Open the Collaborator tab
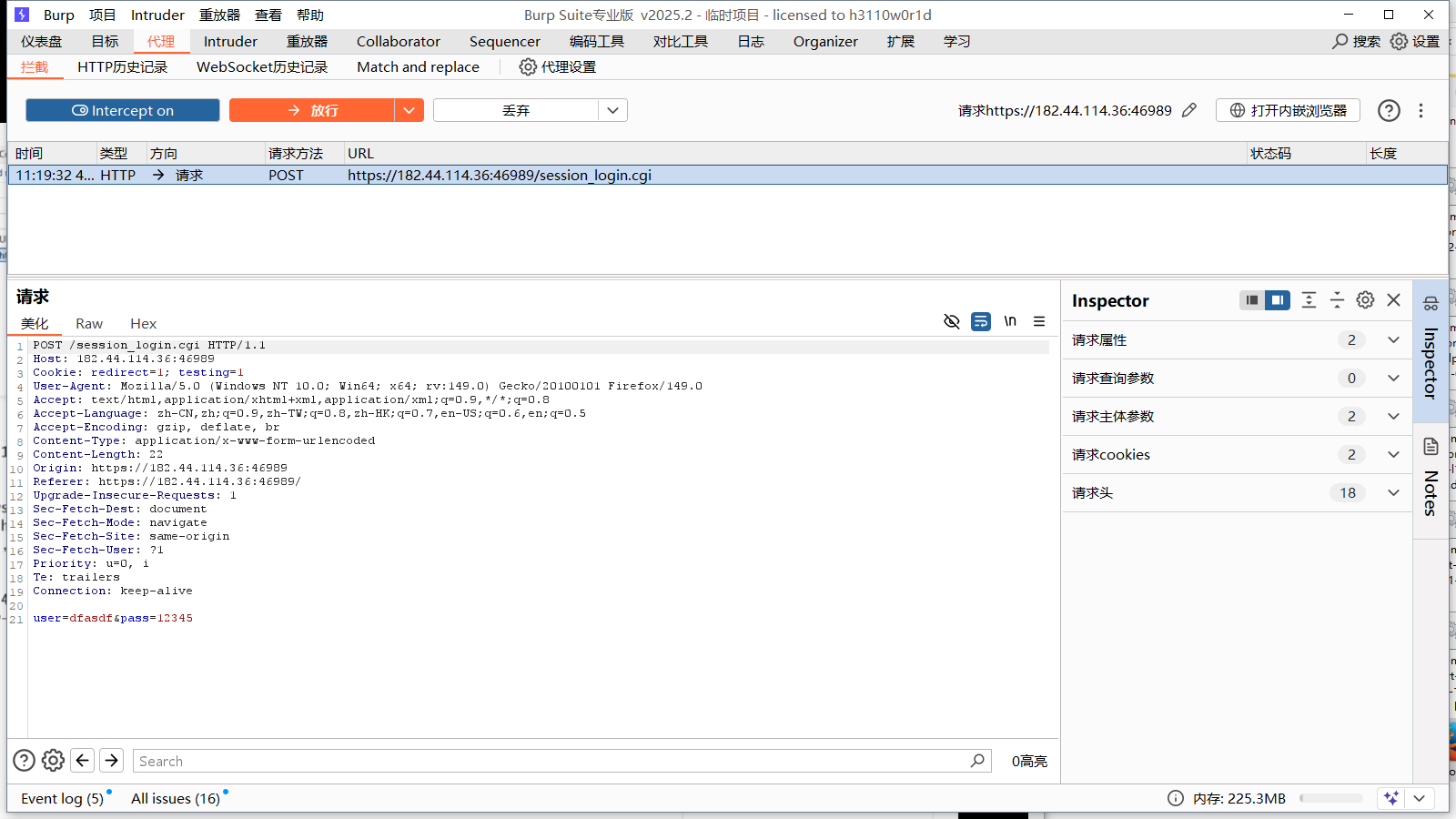The height and width of the screenshot is (819, 1456). point(399,41)
